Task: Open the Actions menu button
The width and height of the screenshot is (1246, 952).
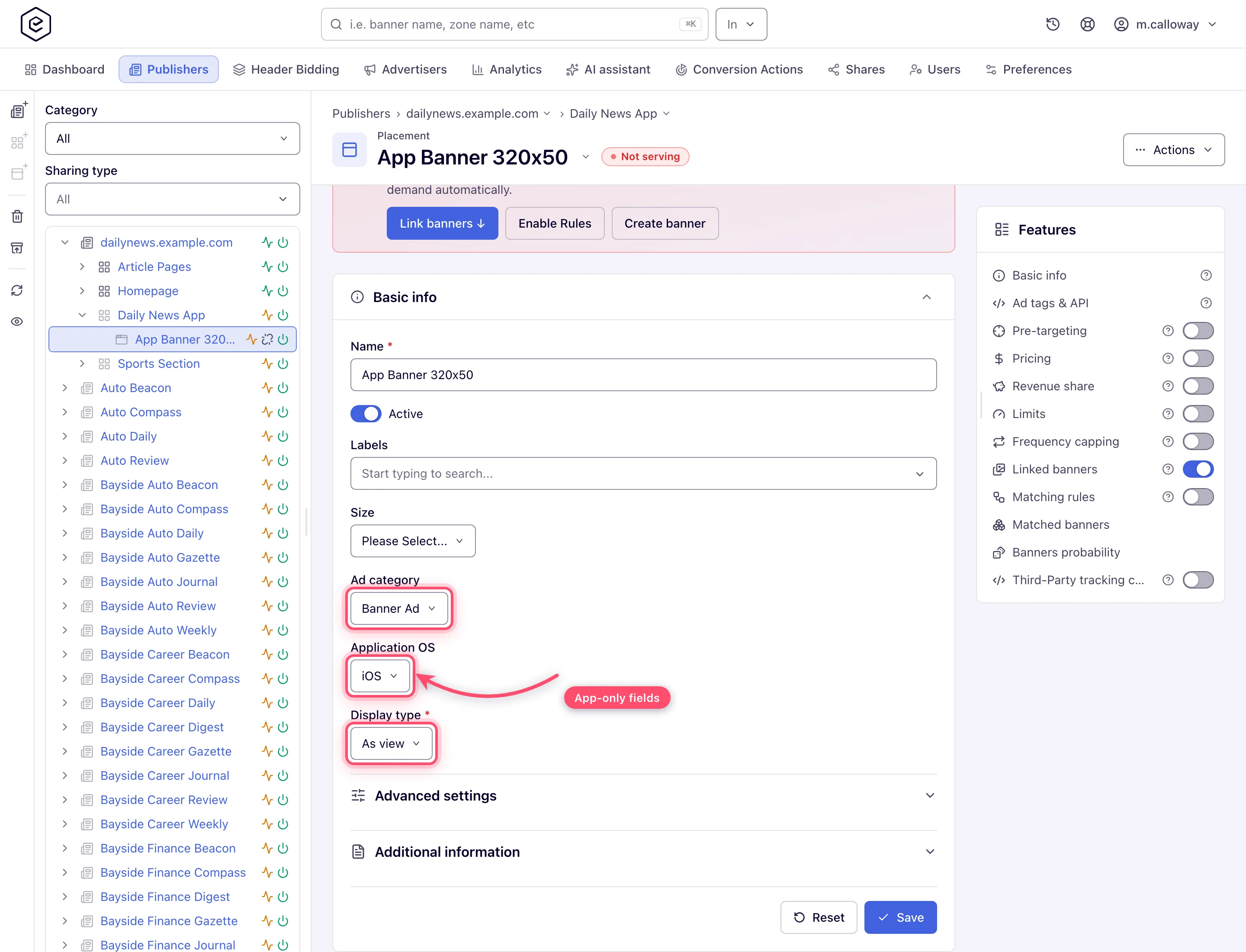Action: tap(1173, 150)
